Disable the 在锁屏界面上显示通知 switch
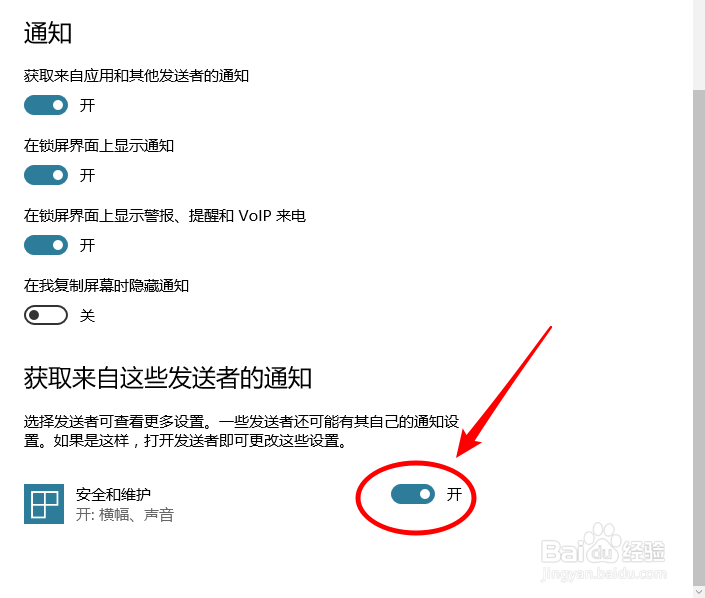The width and height of the screenshot is (705, 598). 46,175
